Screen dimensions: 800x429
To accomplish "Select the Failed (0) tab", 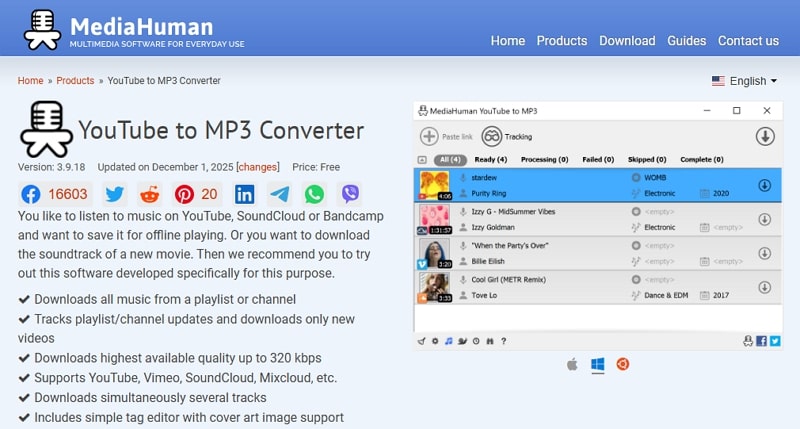I will 598,160.
